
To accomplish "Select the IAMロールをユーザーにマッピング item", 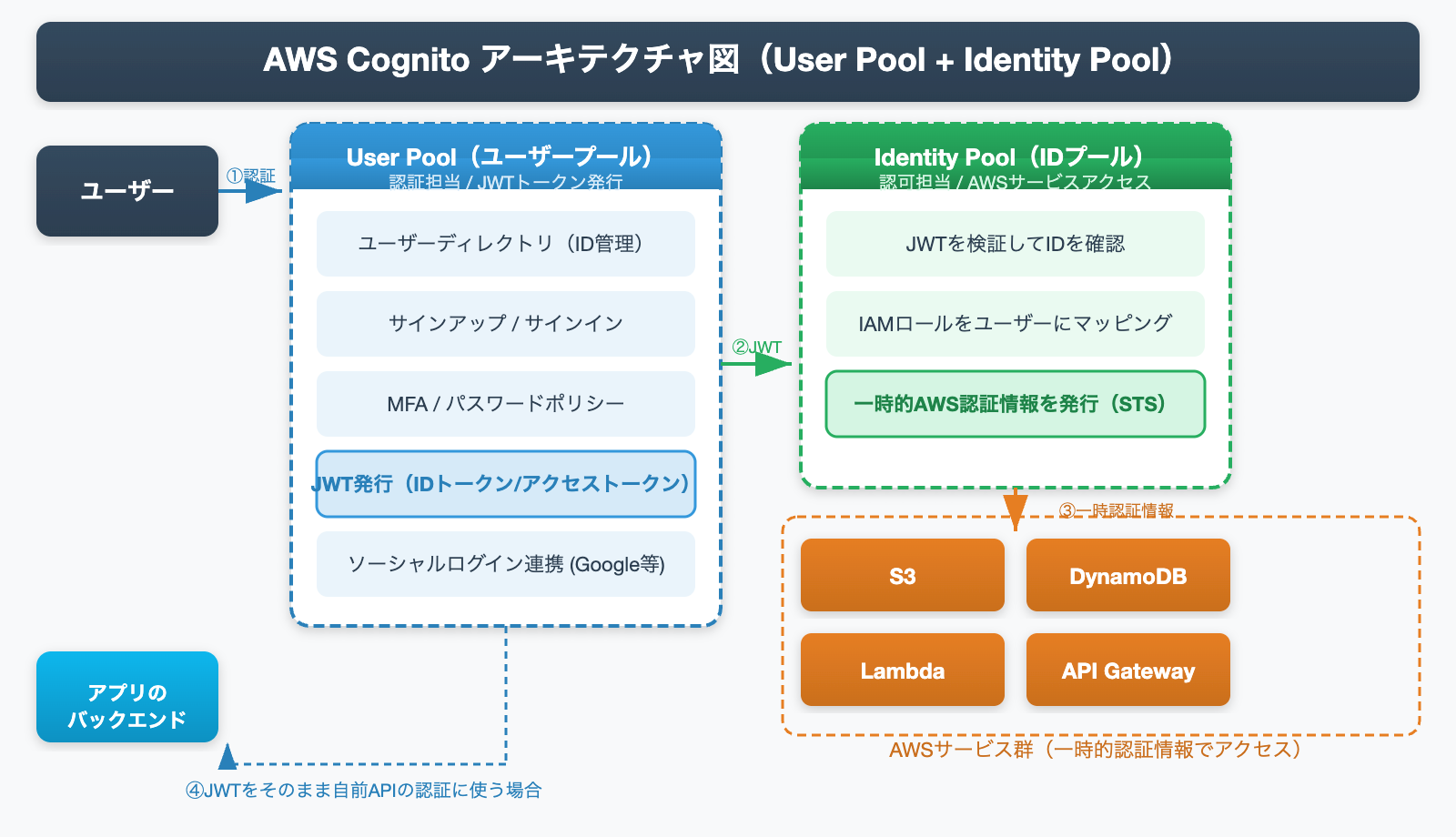I will pos(1015,323).
